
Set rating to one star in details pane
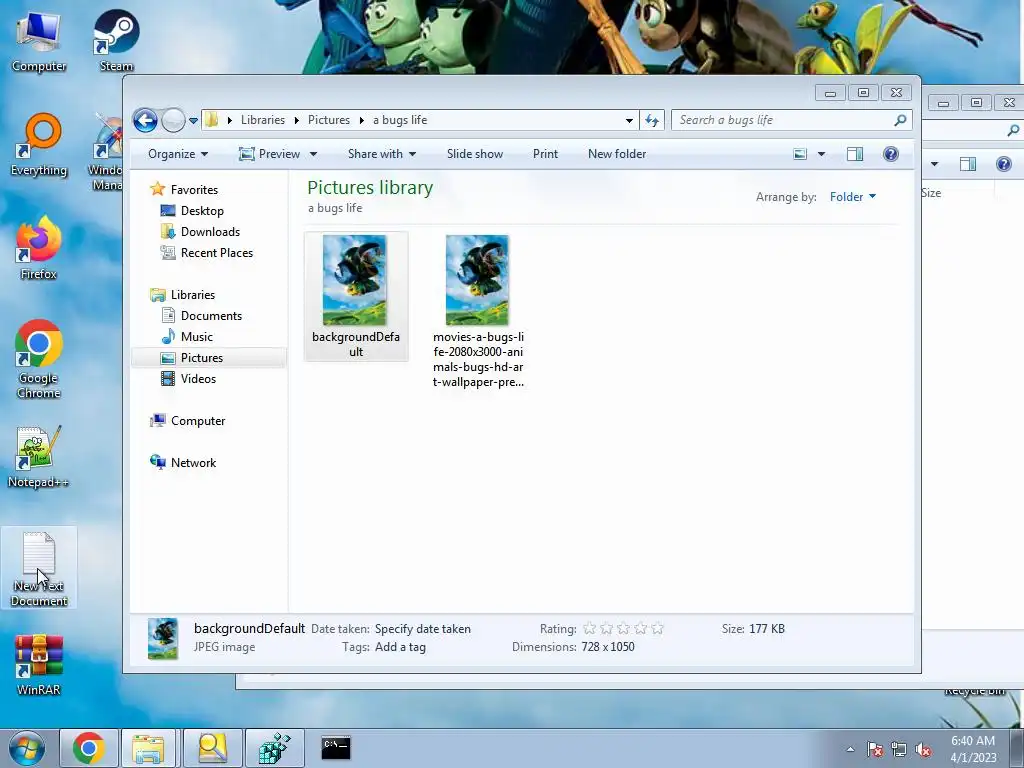tap(589, 628)
